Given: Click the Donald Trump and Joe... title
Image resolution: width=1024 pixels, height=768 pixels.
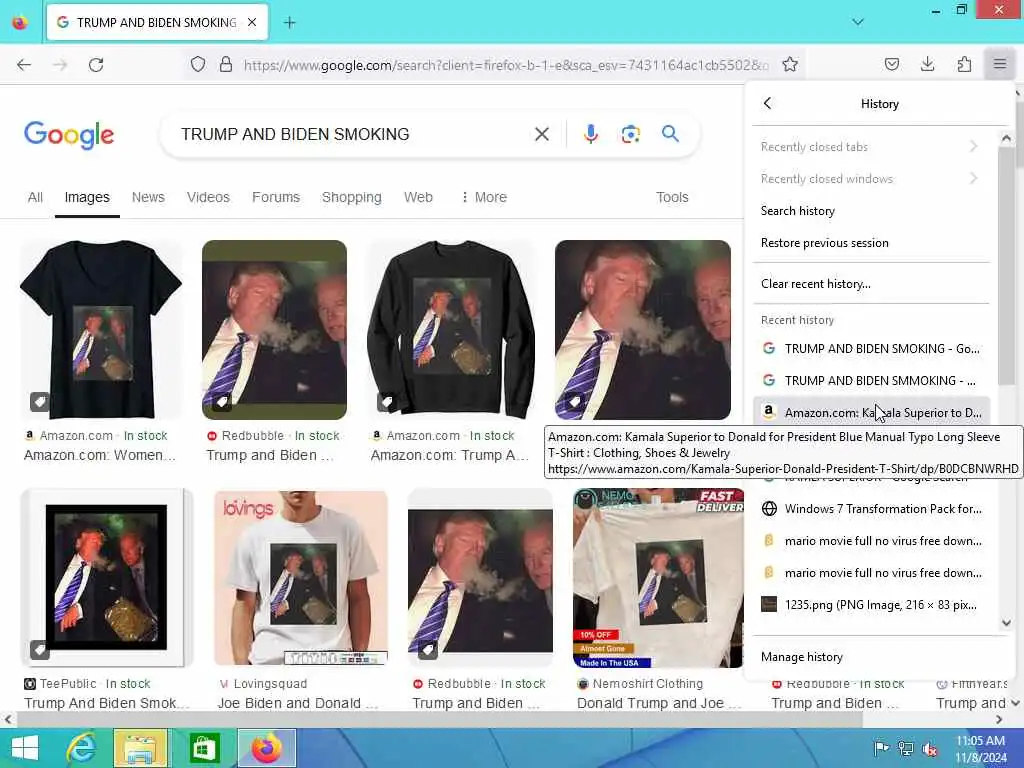Looking at the screenshot, I should tap(660, 703).
